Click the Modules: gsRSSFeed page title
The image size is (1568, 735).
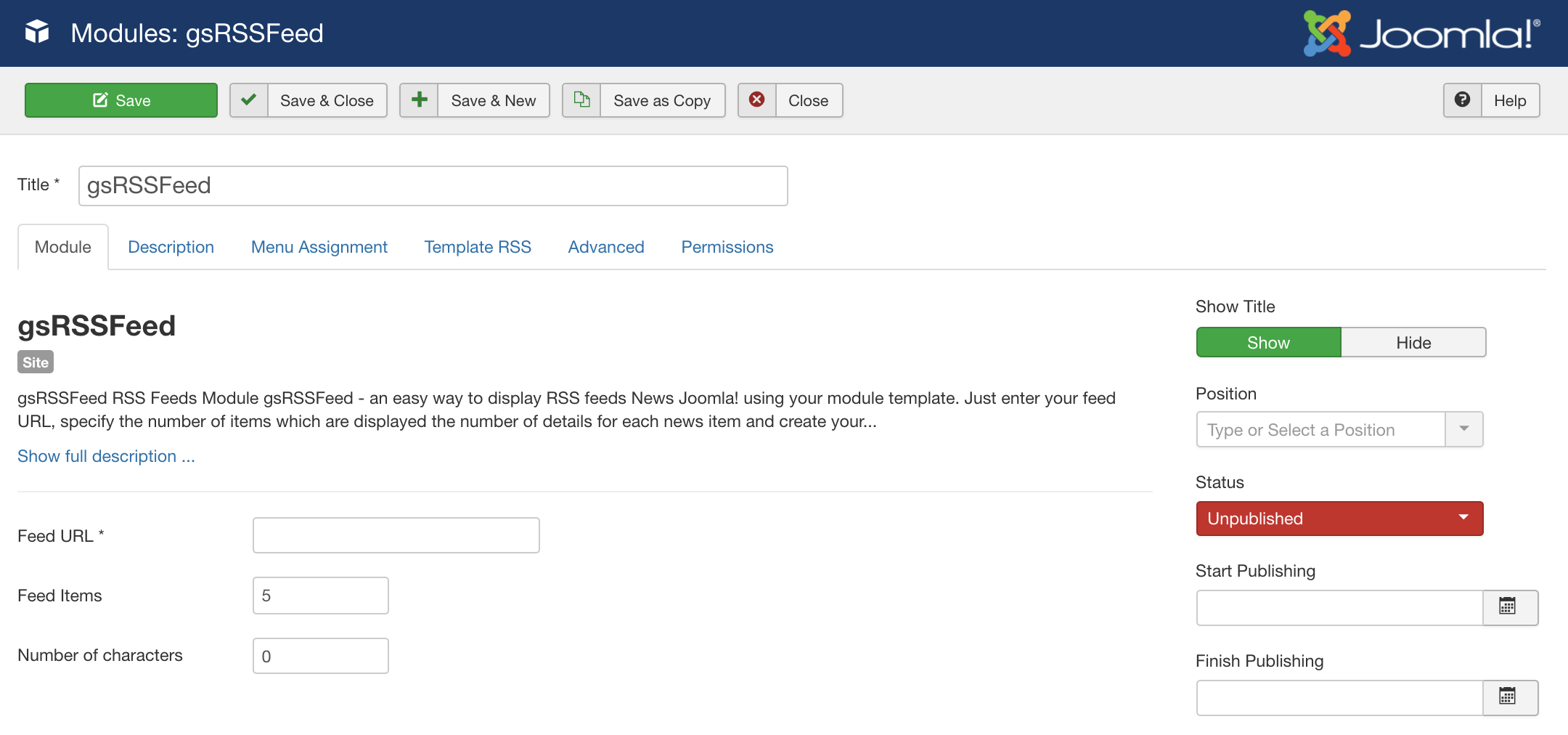197,33
